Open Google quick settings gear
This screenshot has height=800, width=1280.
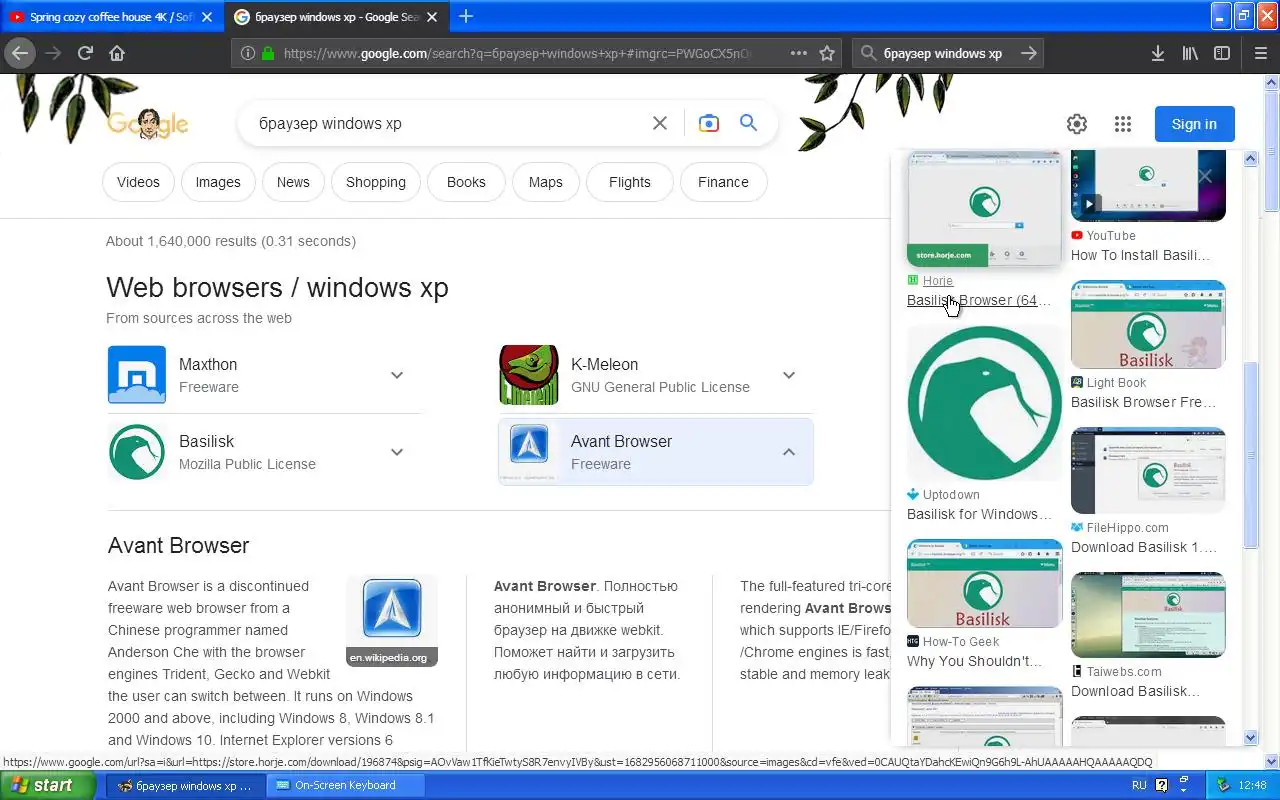[1077, 124]
